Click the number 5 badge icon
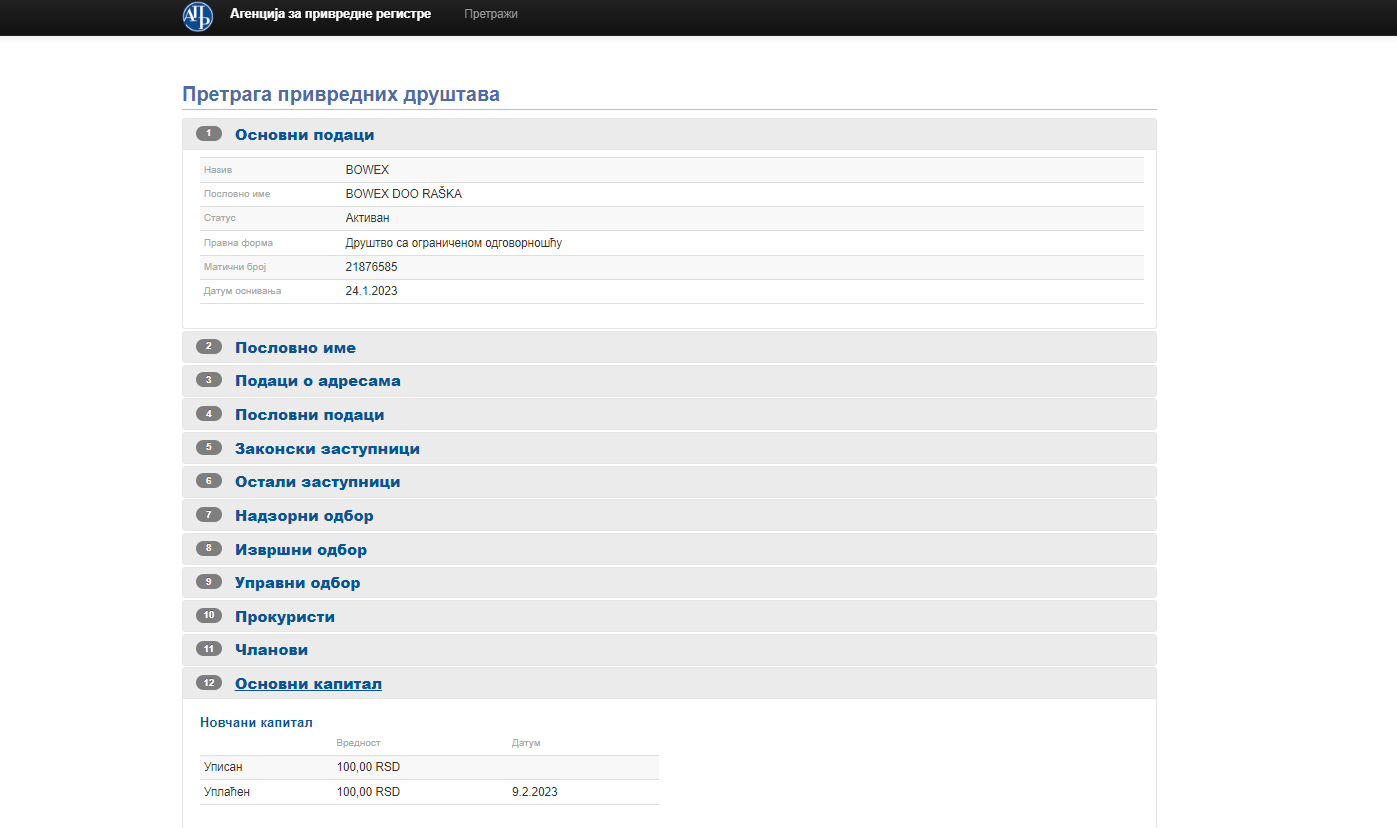1397x828 pixels. 209,447
